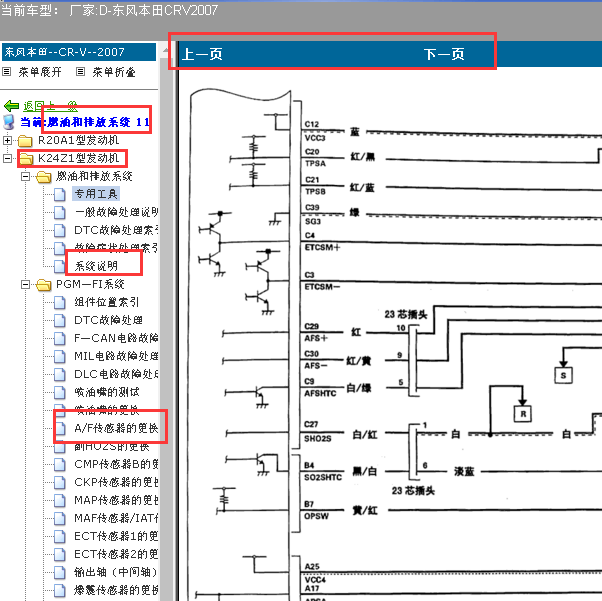
Task: Open the MIL电路故障处理 page
Action: [x=116, y=356]
